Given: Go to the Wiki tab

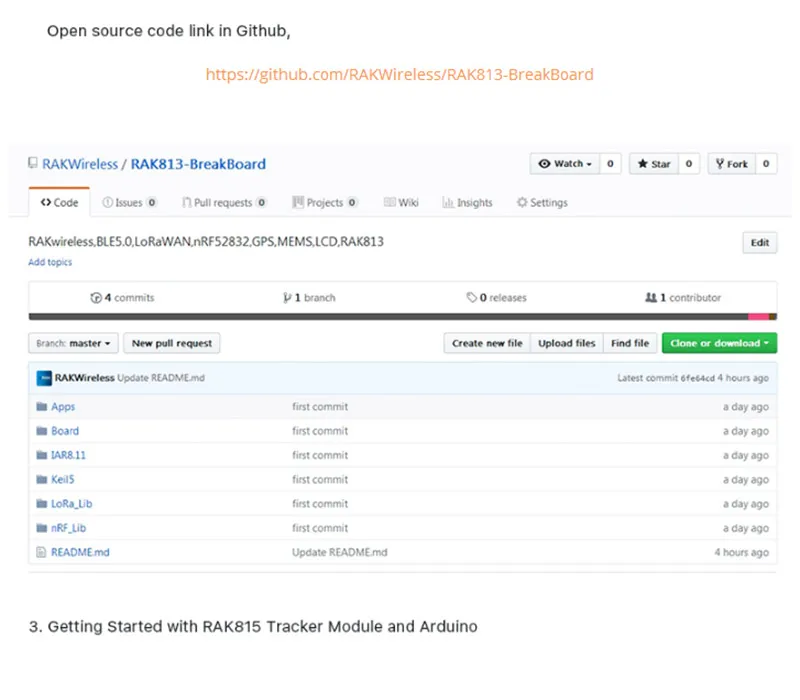Looking at the screenshot, I should tap(401, 203).
